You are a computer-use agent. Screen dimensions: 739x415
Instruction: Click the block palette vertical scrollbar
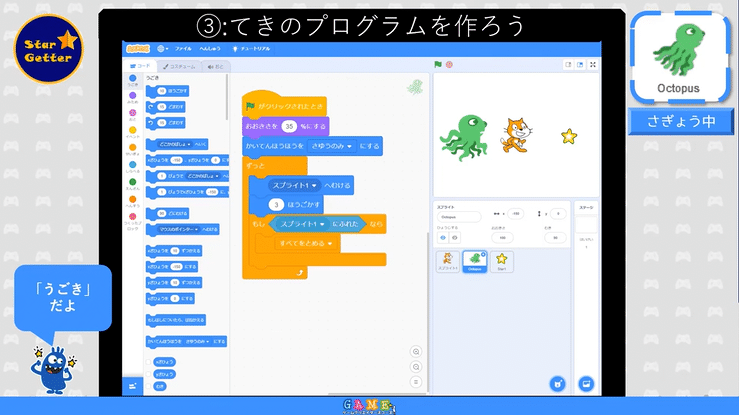tap(227, 97)
